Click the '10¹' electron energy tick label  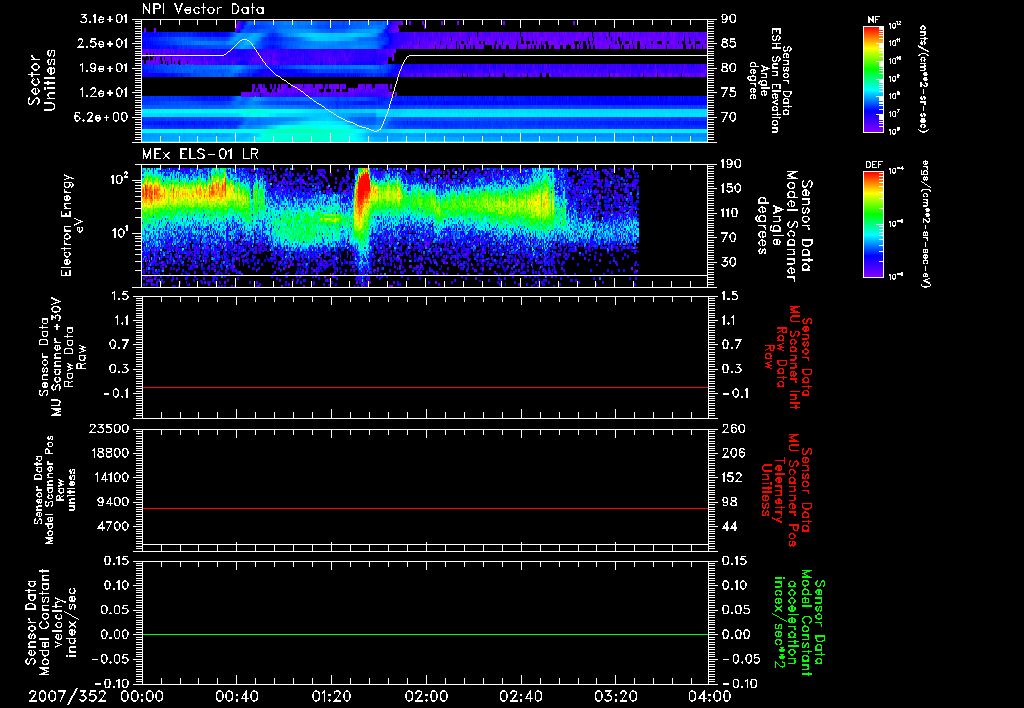(x=120, y=233)
